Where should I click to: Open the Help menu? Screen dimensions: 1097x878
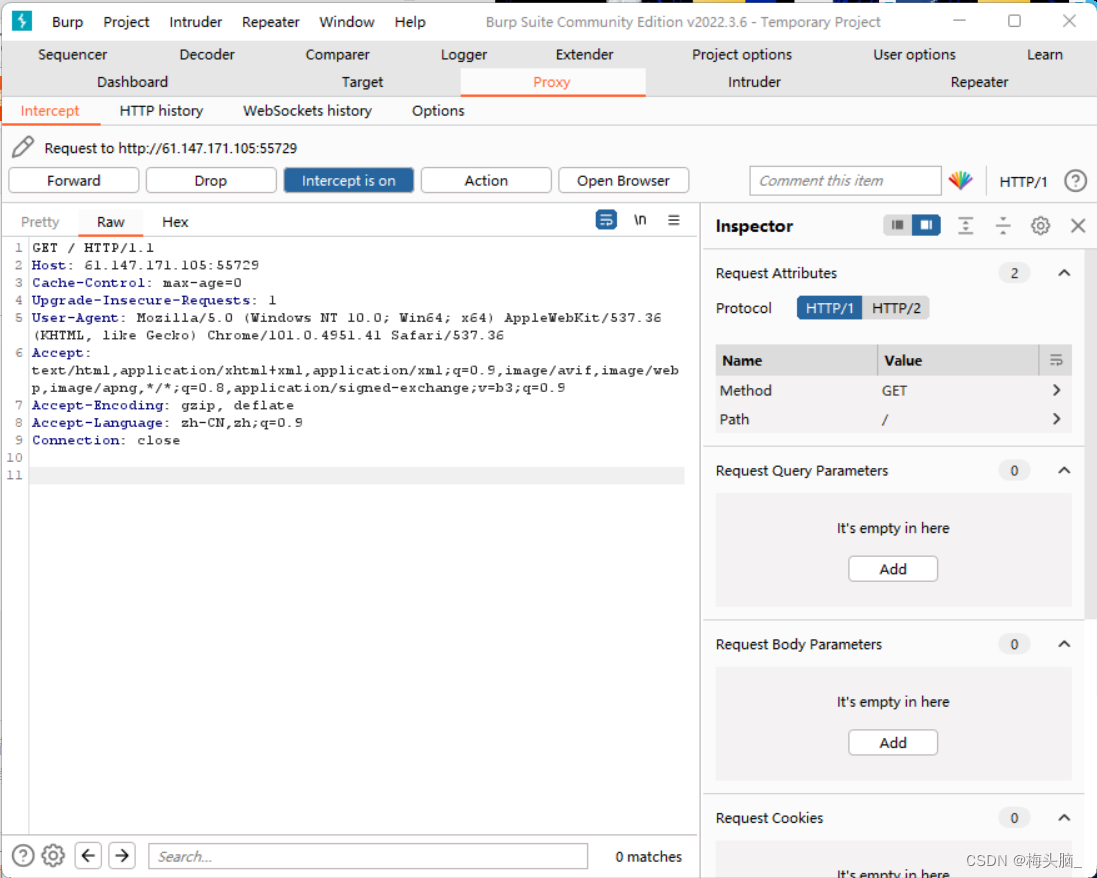click(x=410, y=22)
